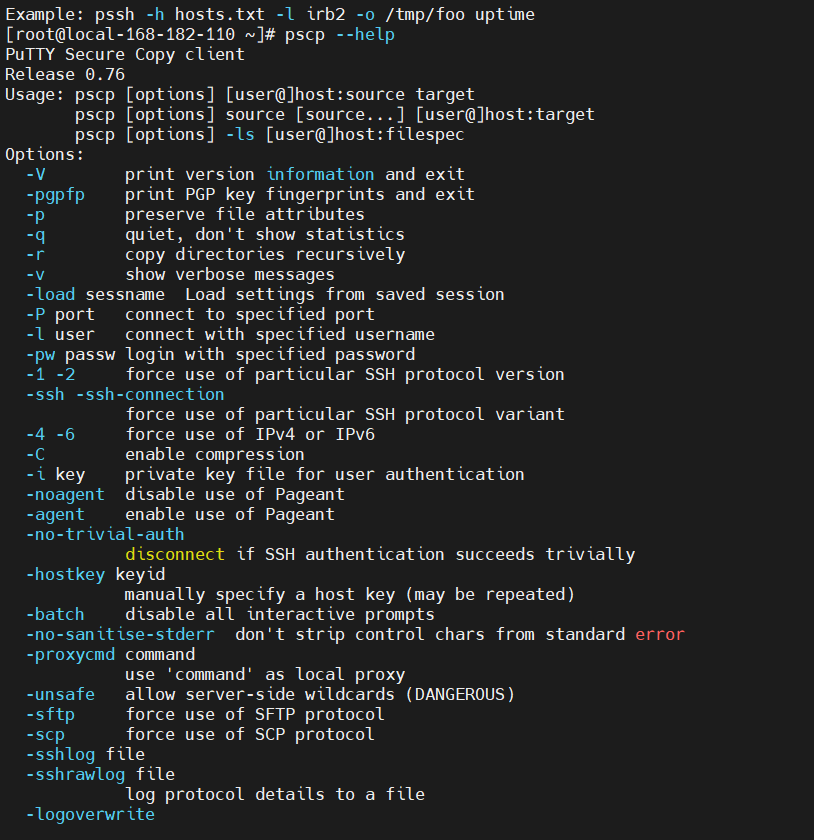Click the -sftp option
Image resolution: width=814 pixels, height=840 pixels.
(x=51, y=715)
